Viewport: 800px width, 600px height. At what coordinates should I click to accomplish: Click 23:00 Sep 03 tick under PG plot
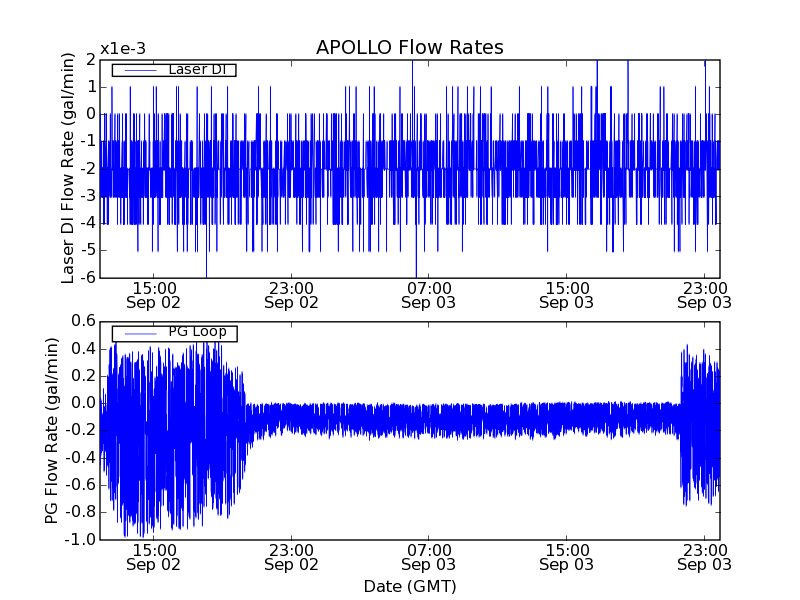click(705, 558)
